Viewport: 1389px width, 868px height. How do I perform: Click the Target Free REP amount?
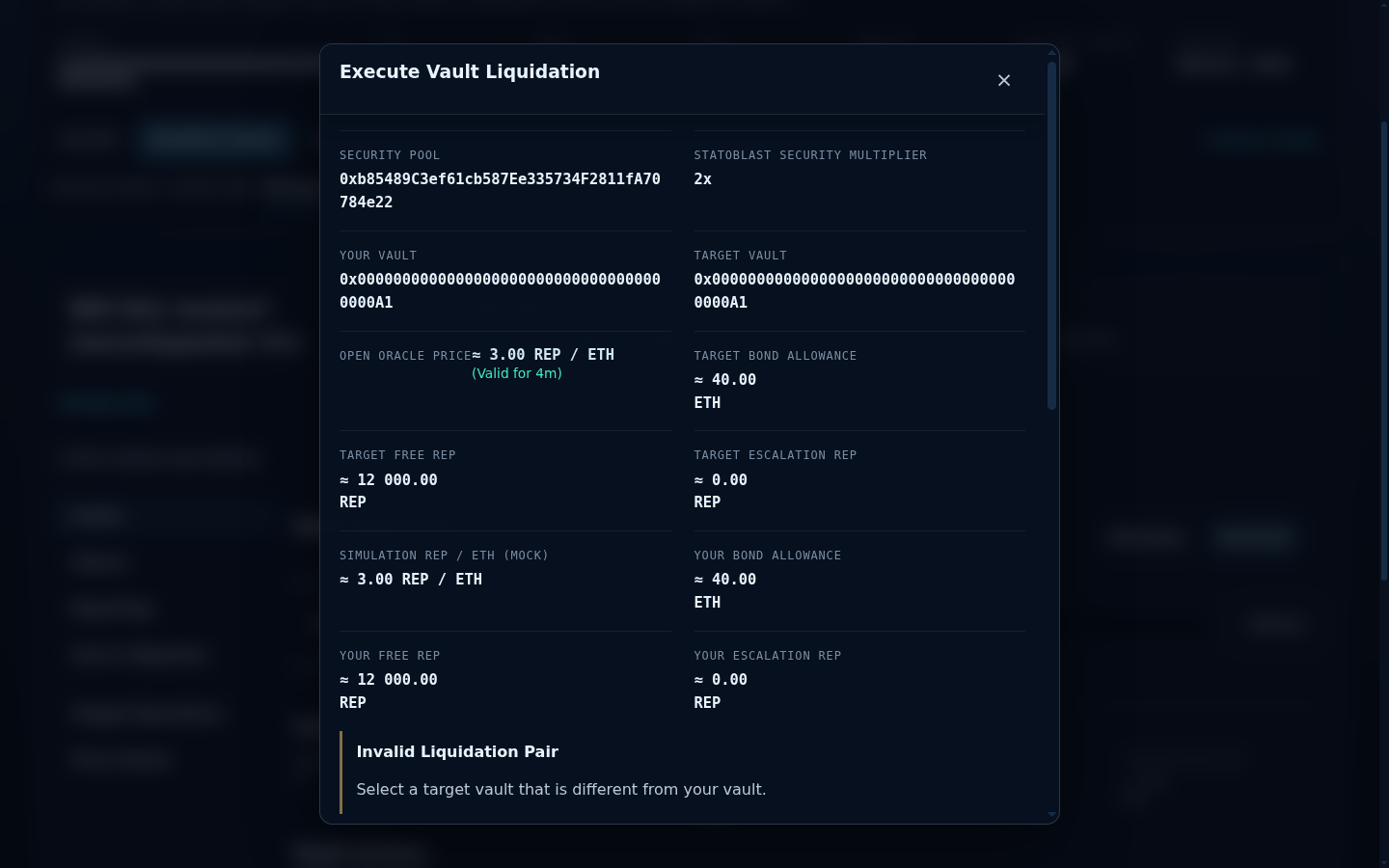(x=389, y=491)
